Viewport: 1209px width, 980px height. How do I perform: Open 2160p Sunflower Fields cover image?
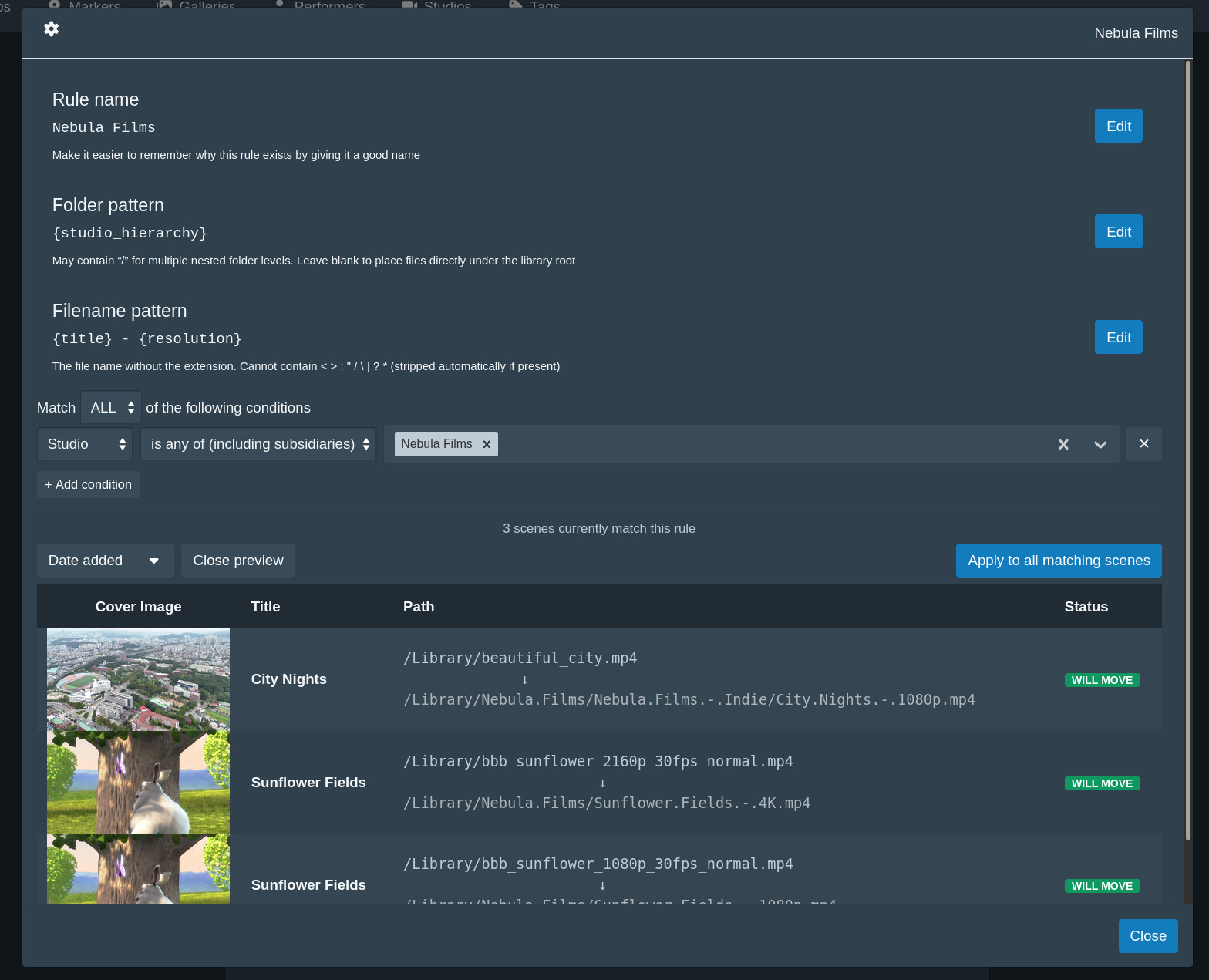point(138,783)
